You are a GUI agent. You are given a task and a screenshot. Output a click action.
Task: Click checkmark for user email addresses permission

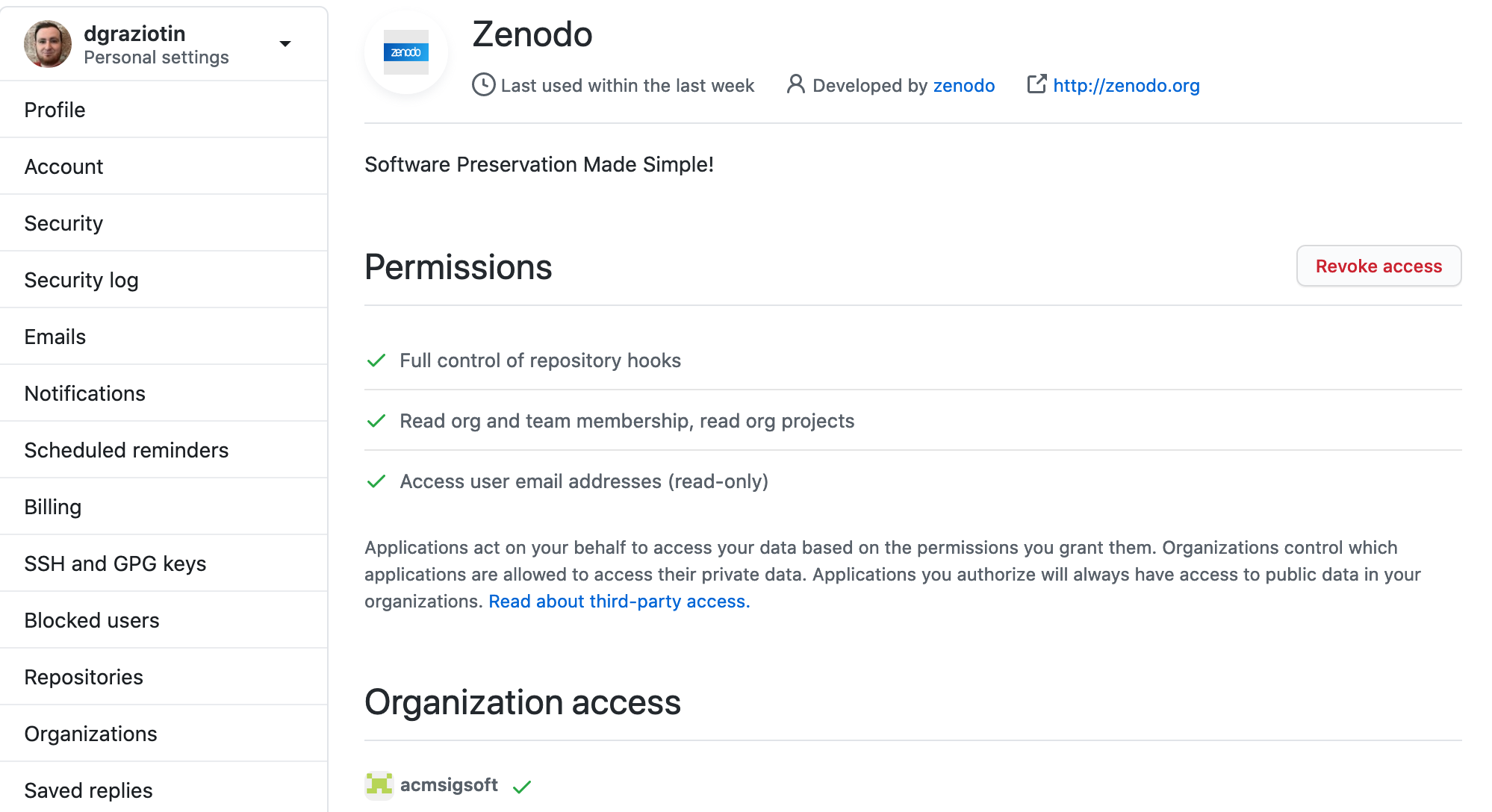[x=376, y=481]
